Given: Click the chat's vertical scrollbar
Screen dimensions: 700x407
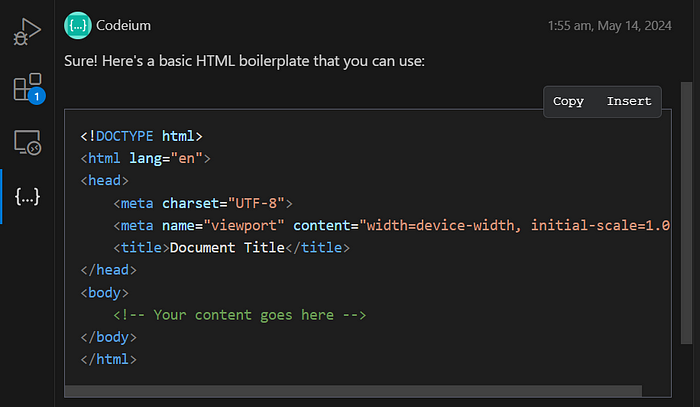Looking at the screenshot, I should 686,213.
